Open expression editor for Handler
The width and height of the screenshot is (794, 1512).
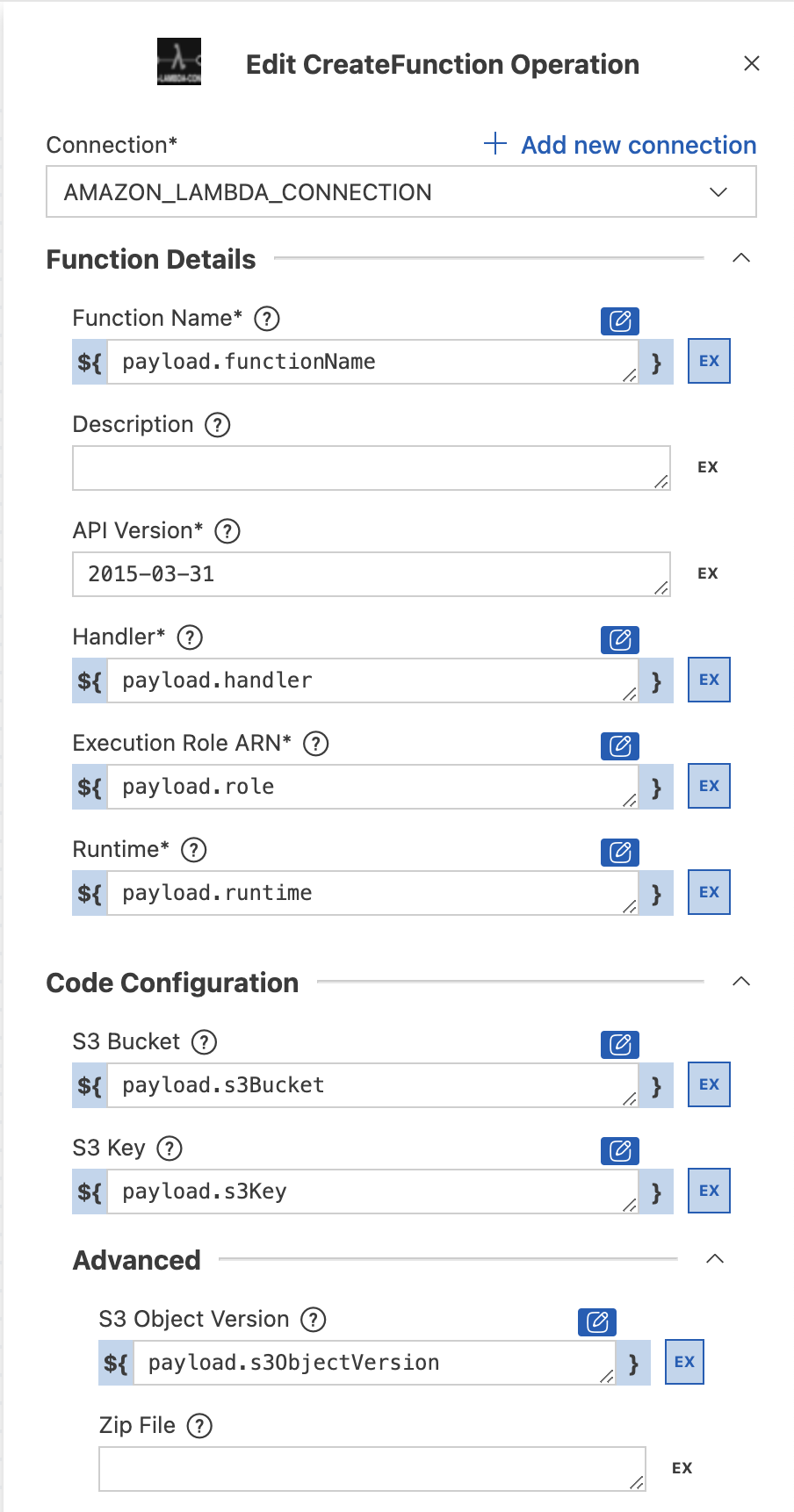[x=620, y=639]
